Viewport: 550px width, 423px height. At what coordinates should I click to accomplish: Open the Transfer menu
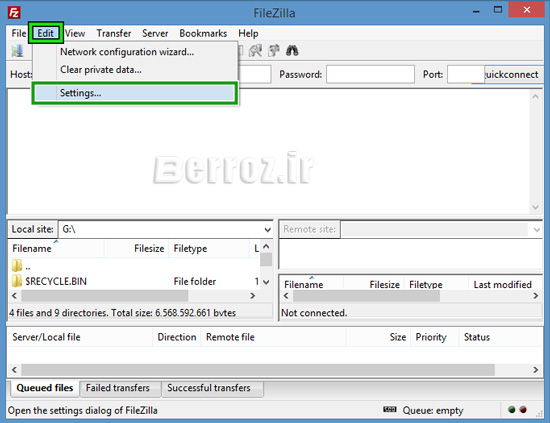(x=114, y=33)
